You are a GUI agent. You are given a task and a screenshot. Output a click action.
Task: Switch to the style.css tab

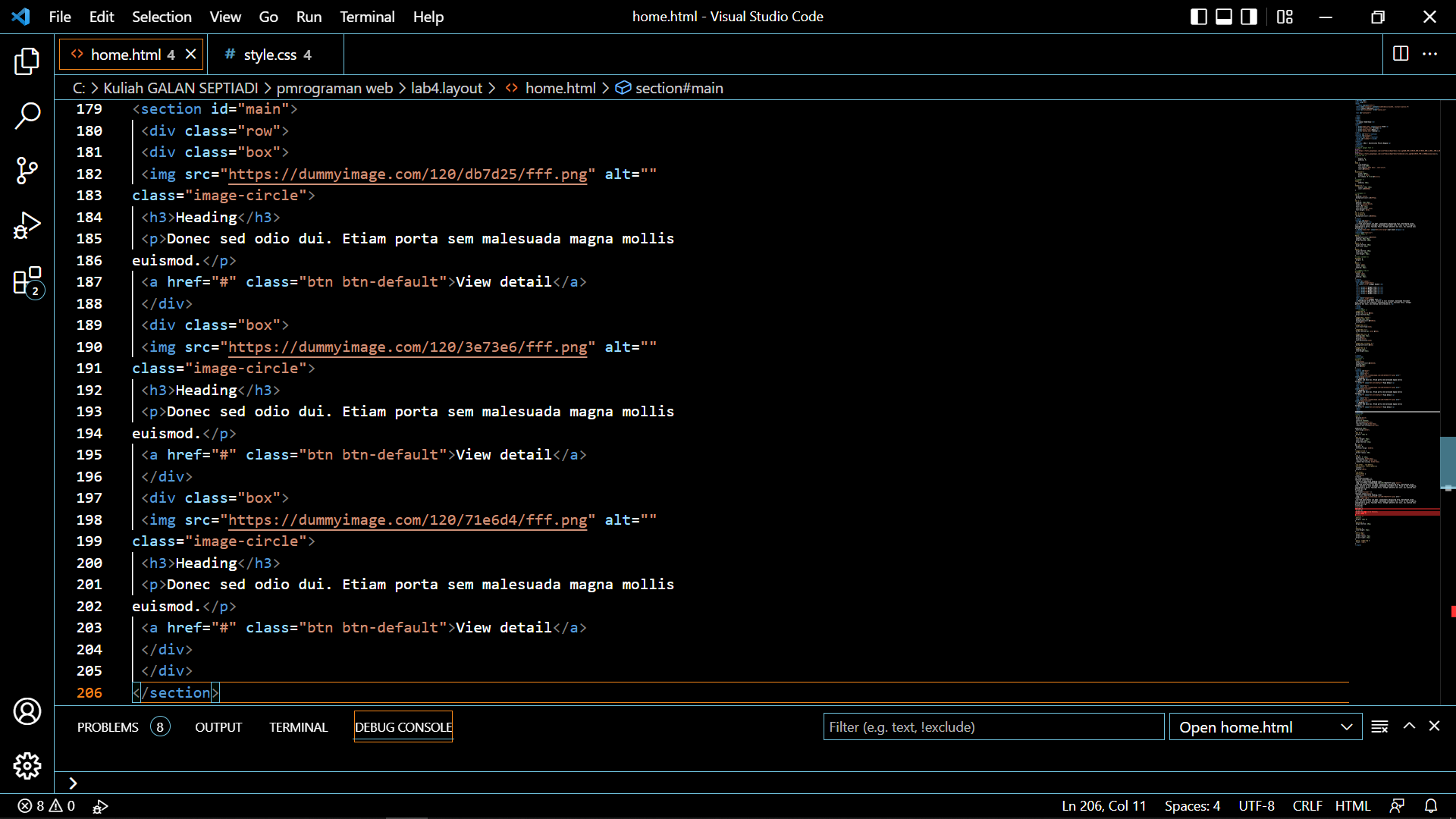(x=270, y=54)
